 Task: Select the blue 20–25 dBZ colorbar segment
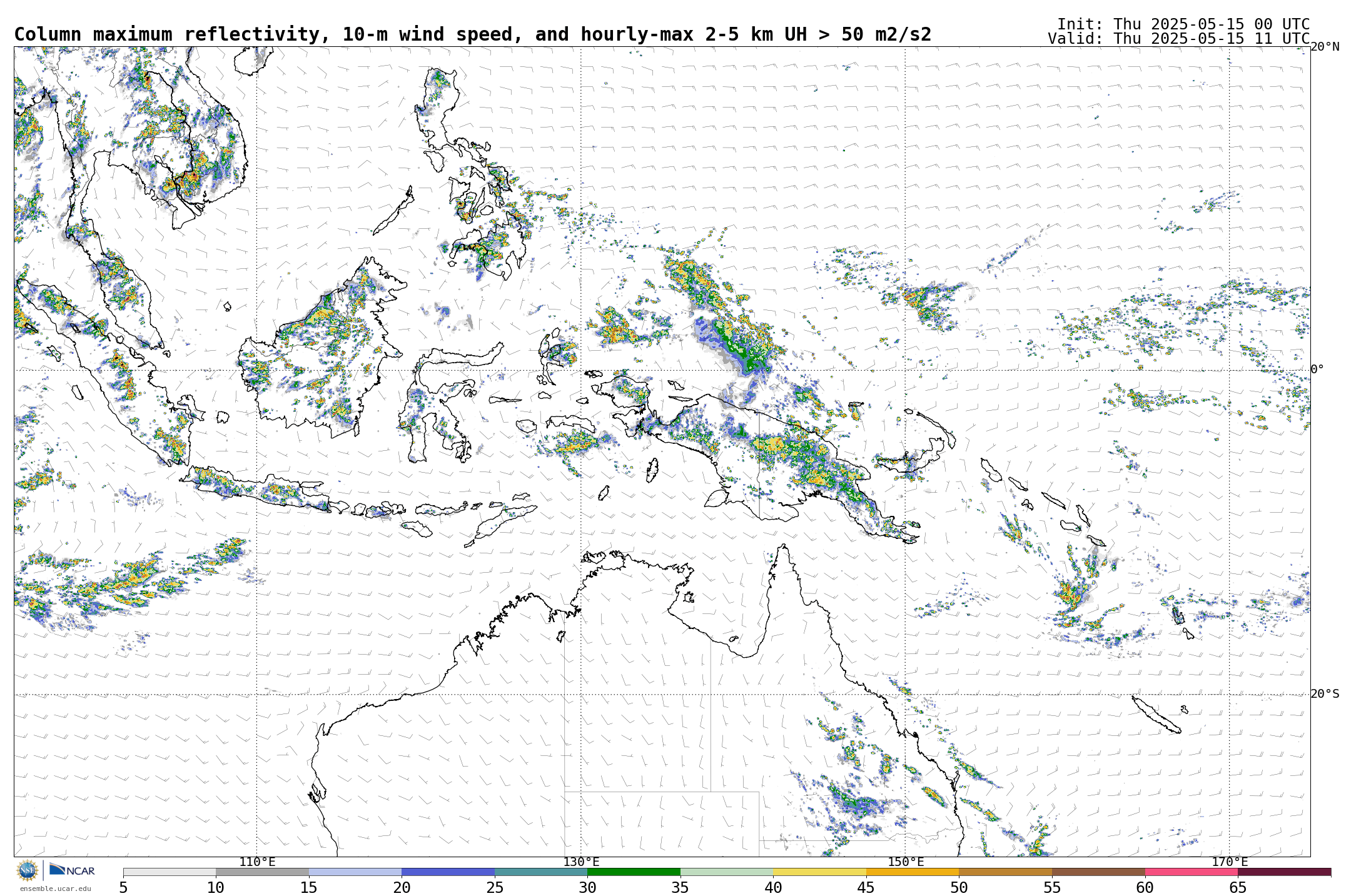(x=448, y=872)
